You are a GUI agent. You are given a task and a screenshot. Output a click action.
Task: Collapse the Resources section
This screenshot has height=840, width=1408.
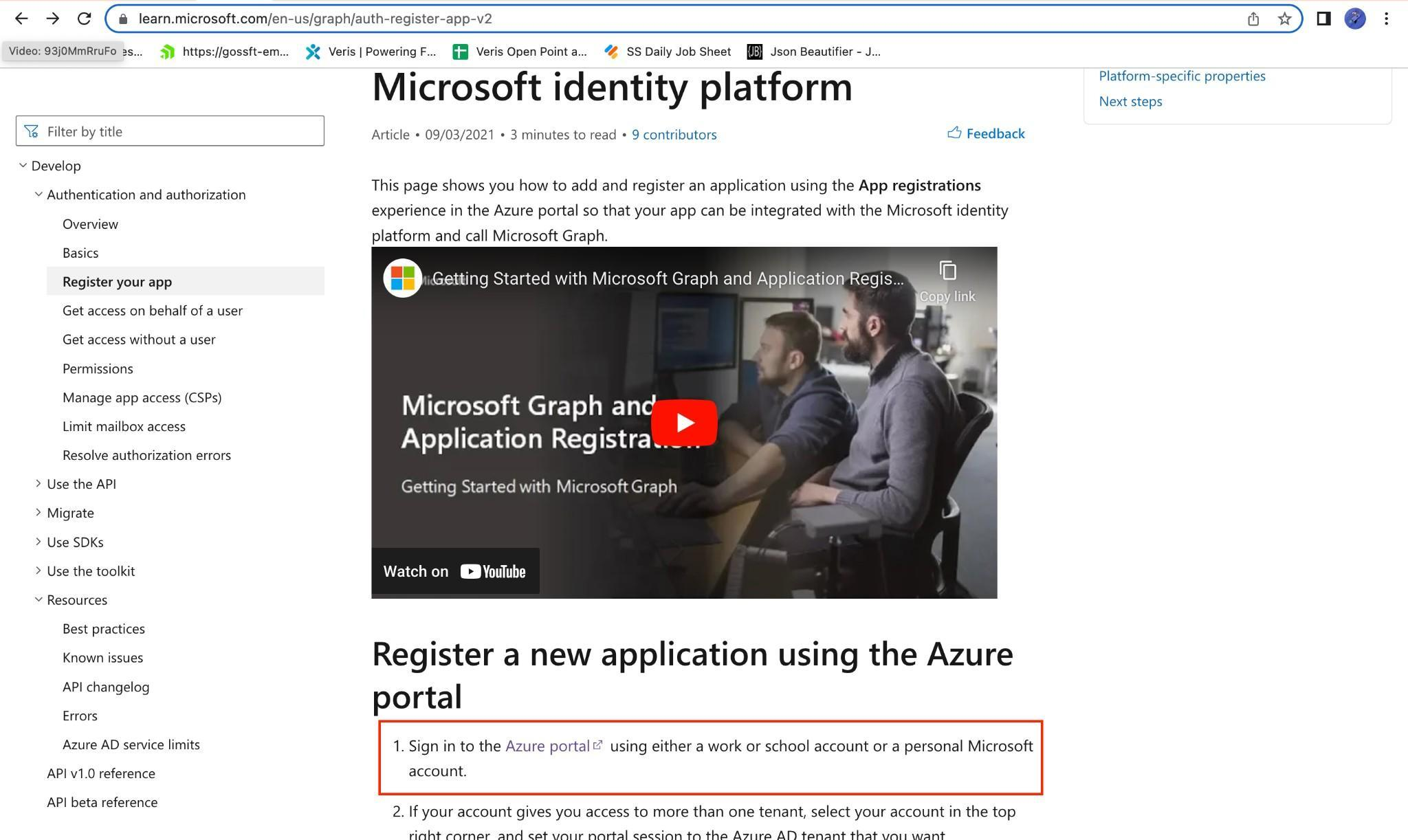coord(38,600)
